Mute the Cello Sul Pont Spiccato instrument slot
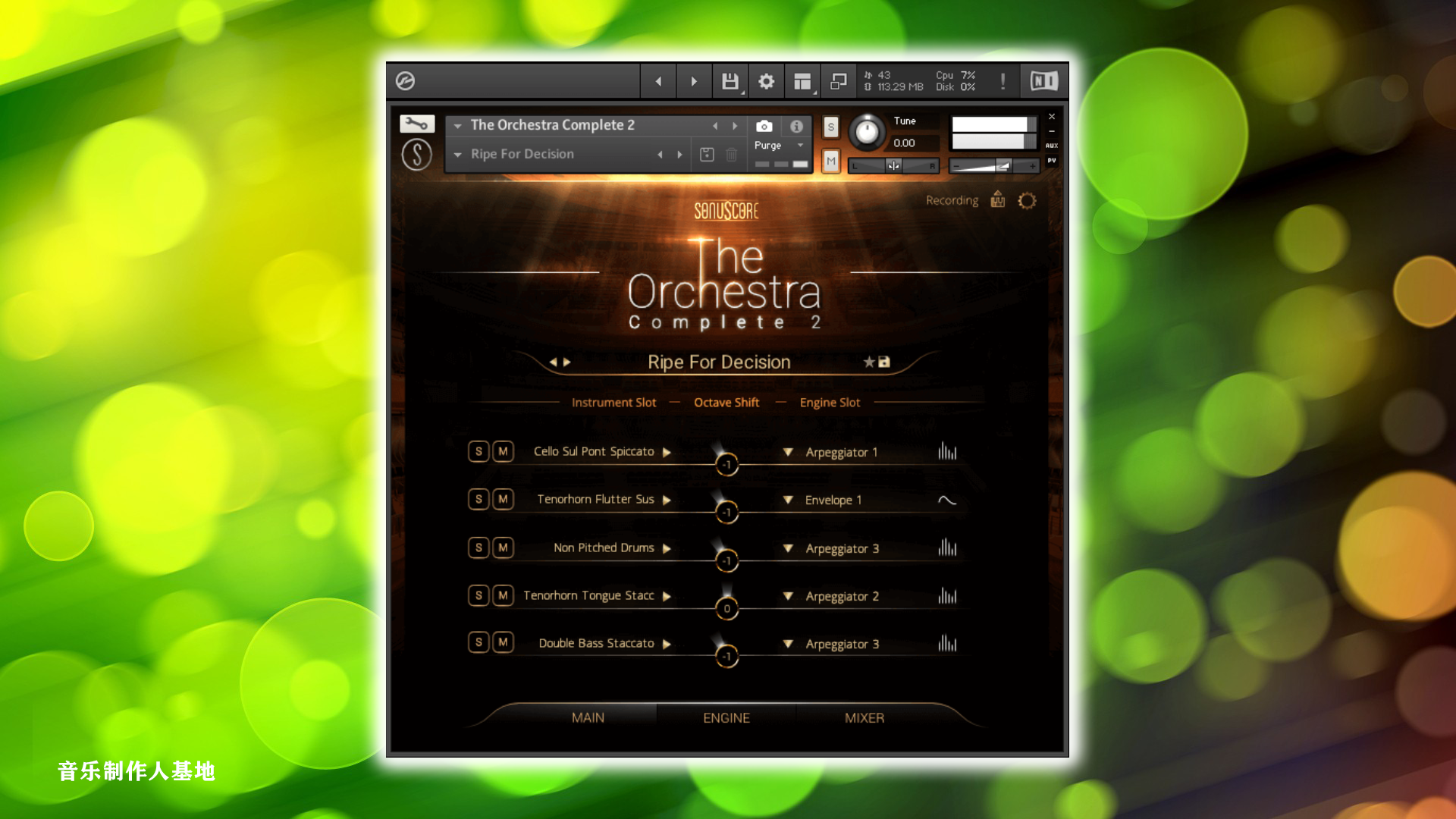Viewport: 1456px width, 819px height. pos(502,451)
